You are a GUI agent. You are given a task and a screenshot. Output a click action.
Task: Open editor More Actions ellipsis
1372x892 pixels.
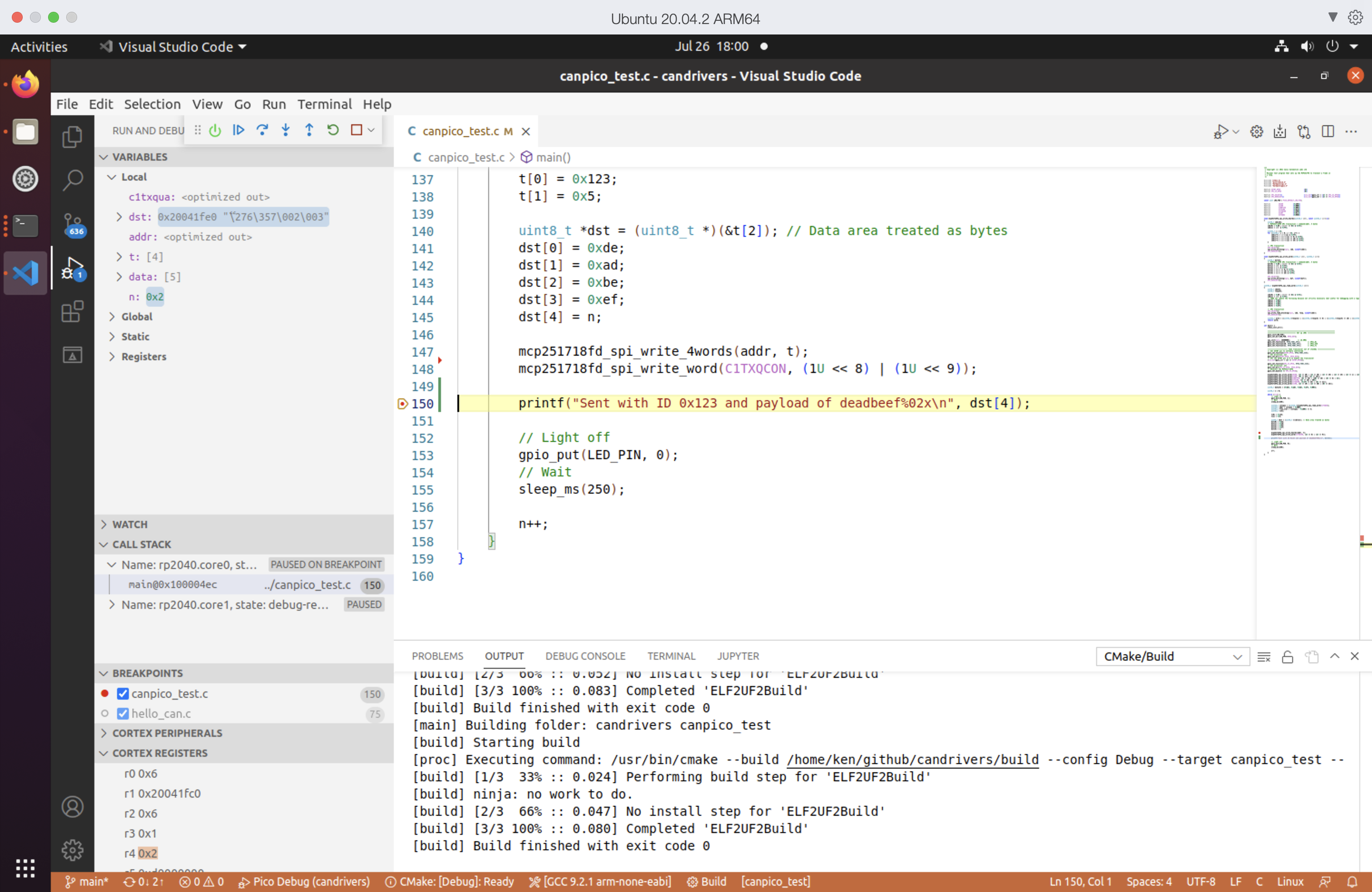pyautogui.click(x=1351, y=132)
